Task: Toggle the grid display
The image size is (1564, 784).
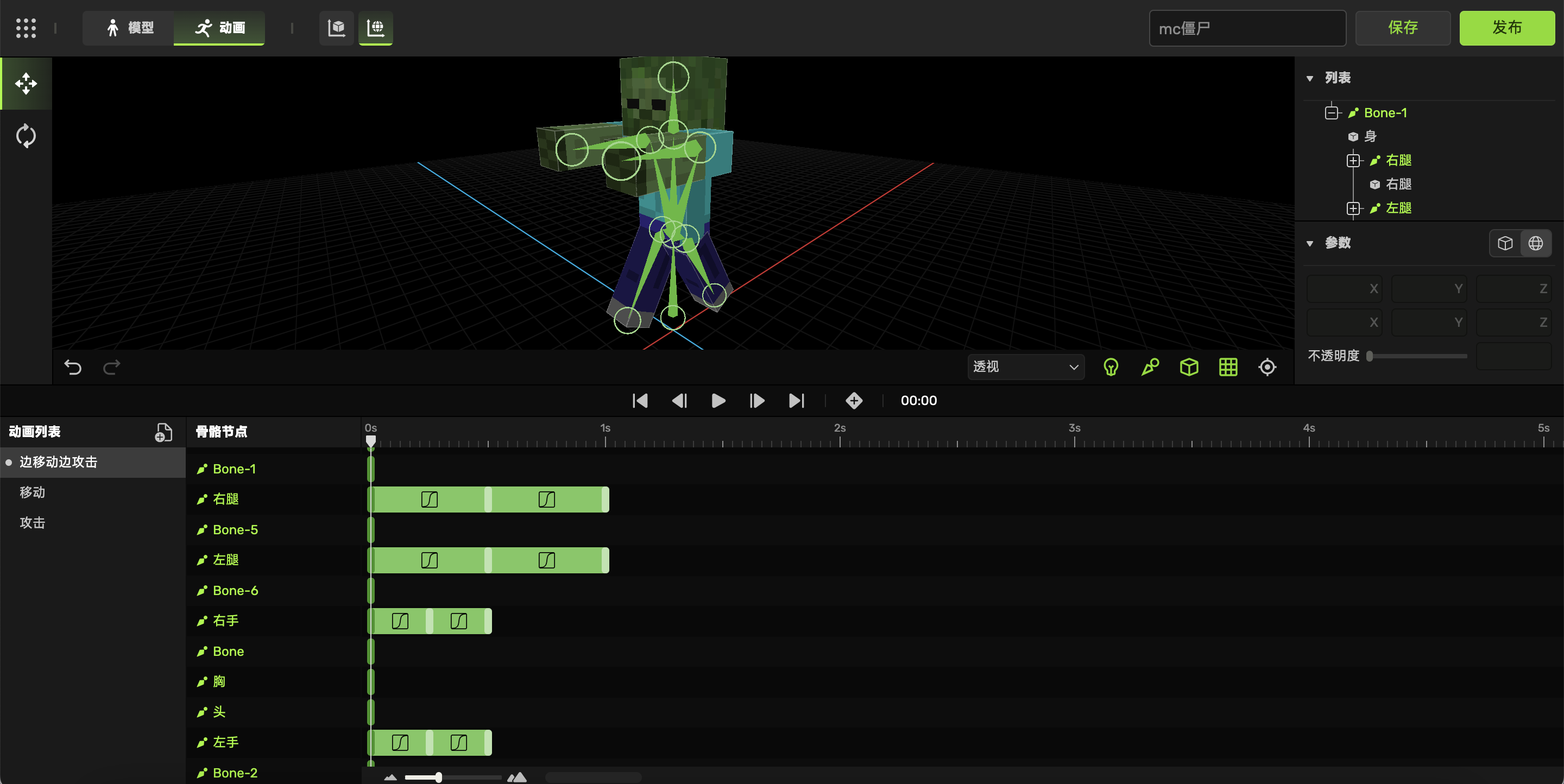Action: pos(1228,367)
